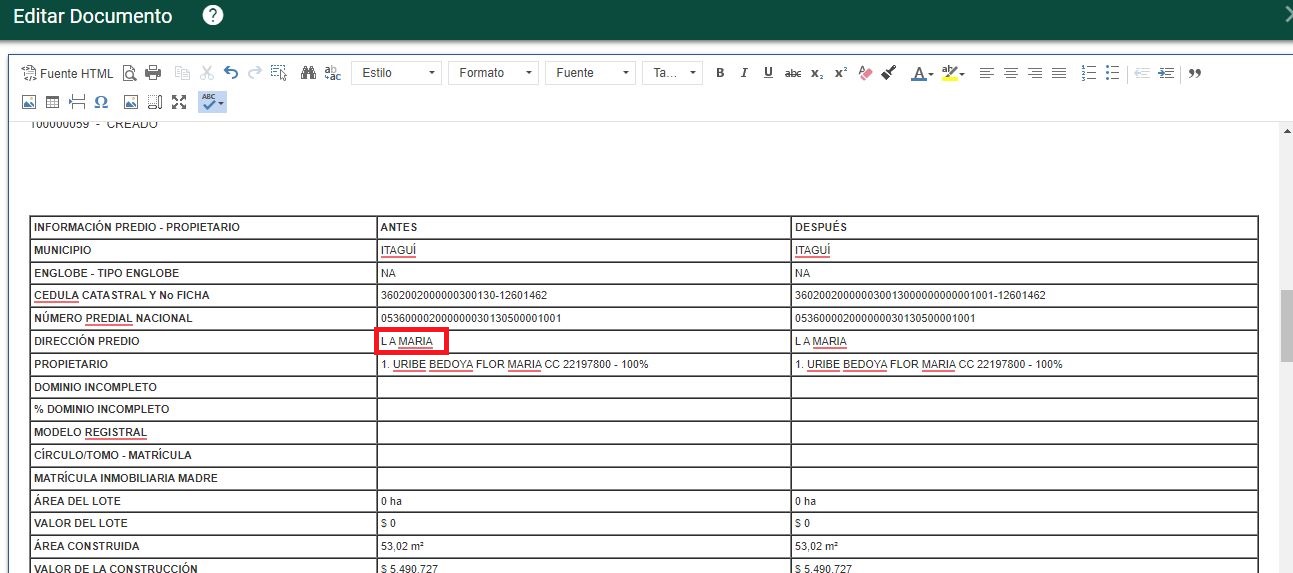This screenshot has width=1293, height=573.
Task: Align text to the right
Action: (1035, 73)
